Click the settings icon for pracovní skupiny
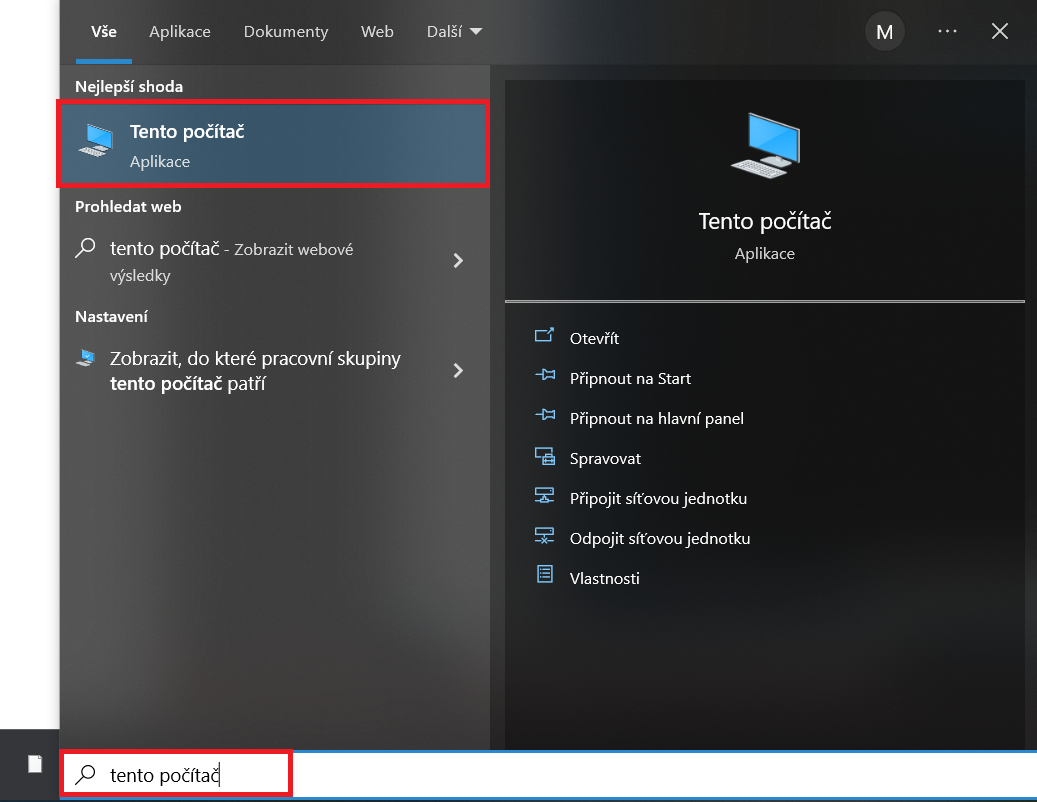This screenshot has height=802, width=1037. point(86,358)
